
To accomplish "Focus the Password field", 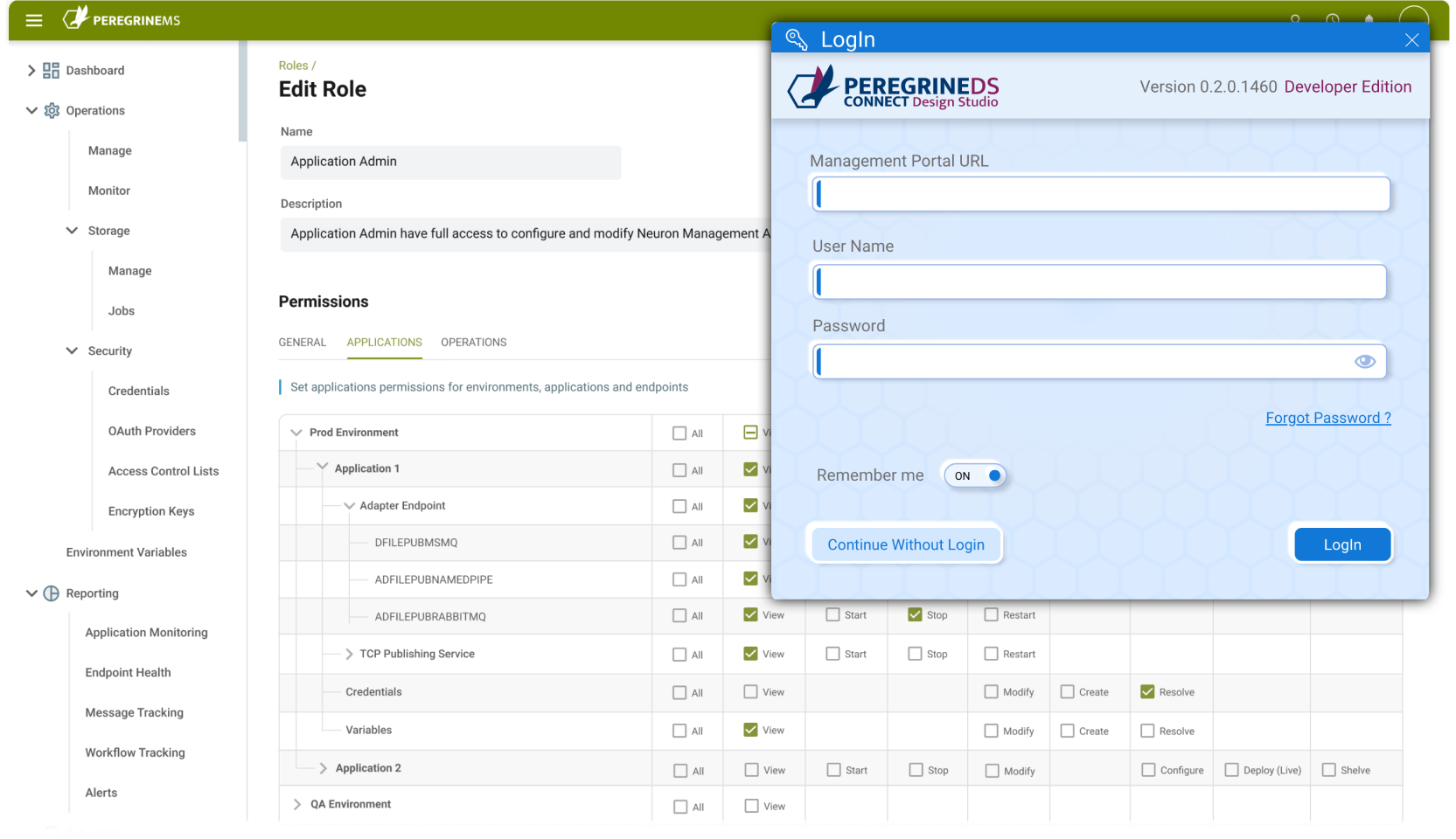I will click(x=1100, y=362).
